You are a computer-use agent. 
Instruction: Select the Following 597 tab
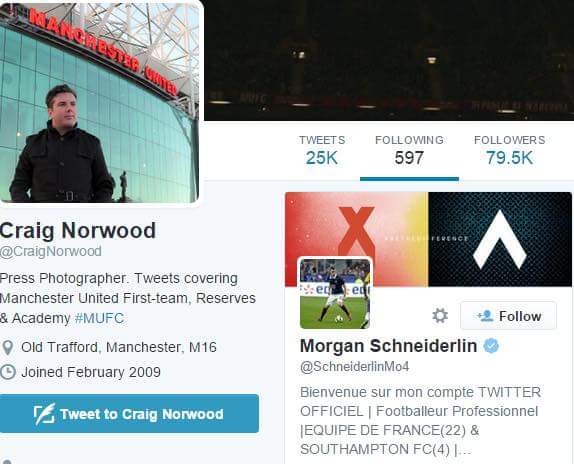(409, 151)
